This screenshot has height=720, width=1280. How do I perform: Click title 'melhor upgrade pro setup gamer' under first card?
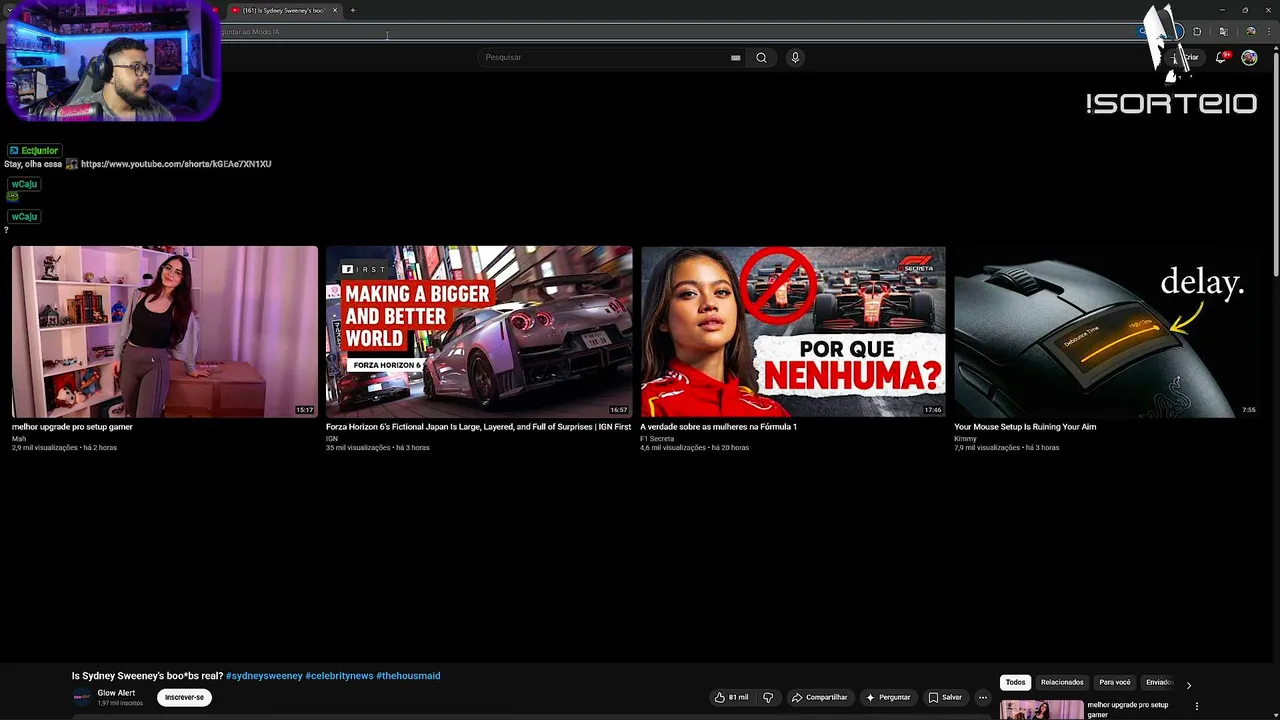[x=72, y=427]
